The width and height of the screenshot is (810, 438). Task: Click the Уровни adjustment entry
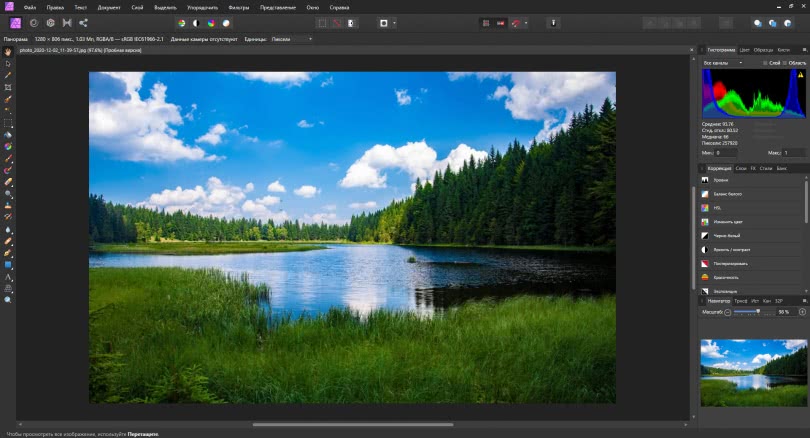click(721, 180)
